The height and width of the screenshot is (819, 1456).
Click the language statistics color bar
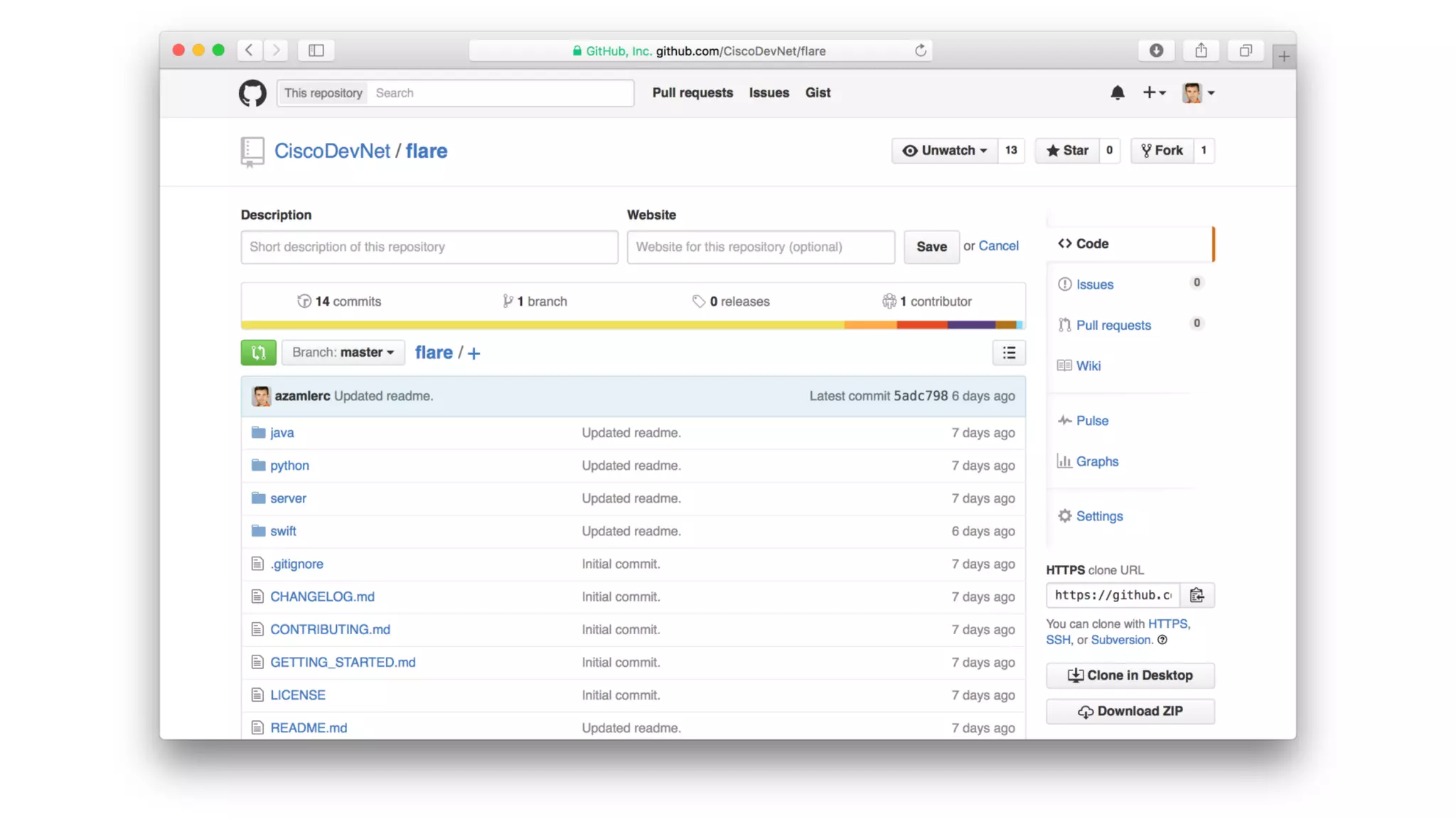(631, 325)
